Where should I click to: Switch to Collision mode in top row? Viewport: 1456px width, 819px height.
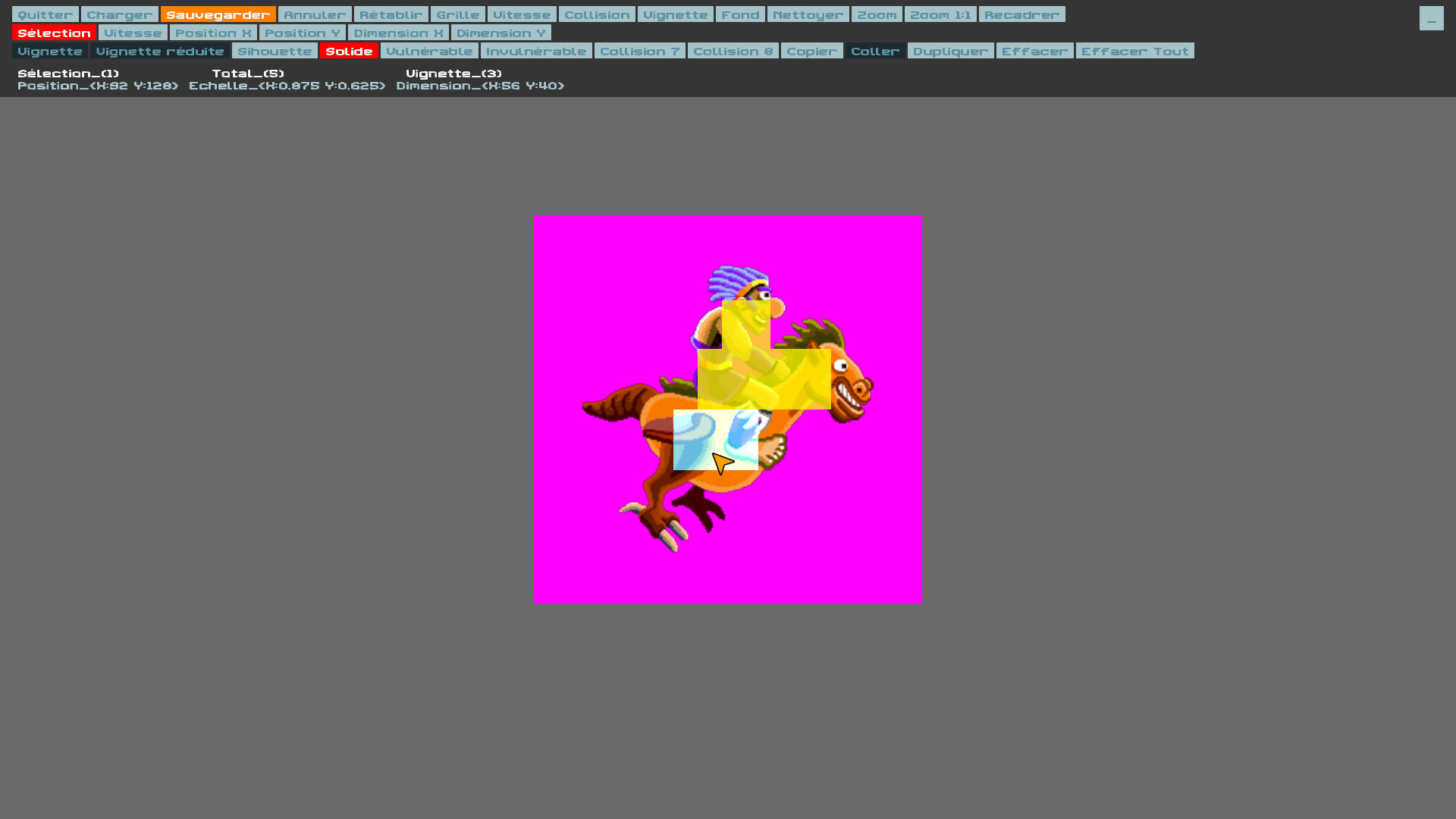pyautogui.click(x=597, y=14)
